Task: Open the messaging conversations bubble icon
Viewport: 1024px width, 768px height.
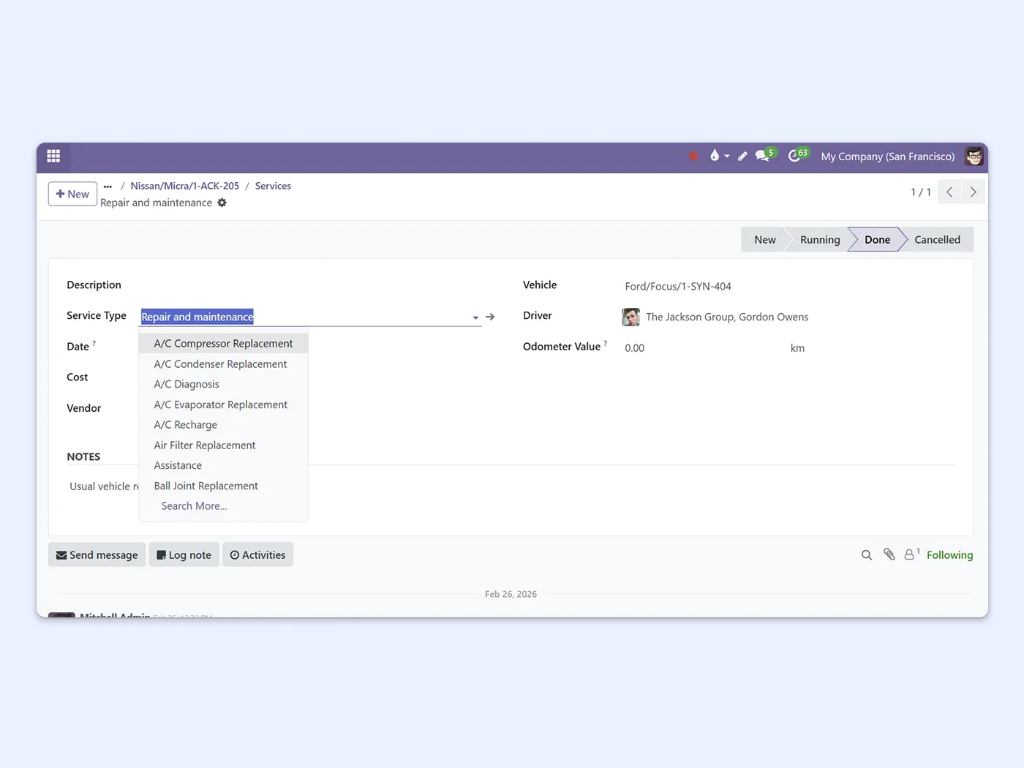Action: click(760, 156)
